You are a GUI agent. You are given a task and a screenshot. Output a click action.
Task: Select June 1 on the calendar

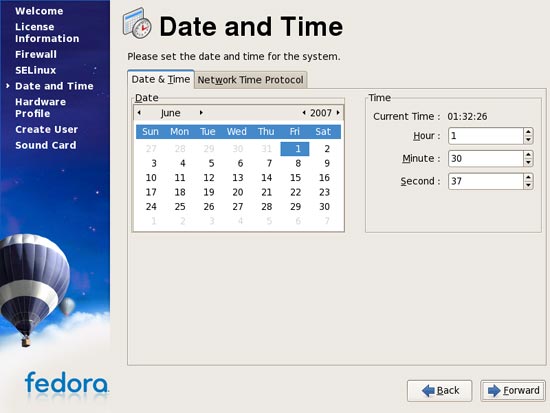(295, 149)
